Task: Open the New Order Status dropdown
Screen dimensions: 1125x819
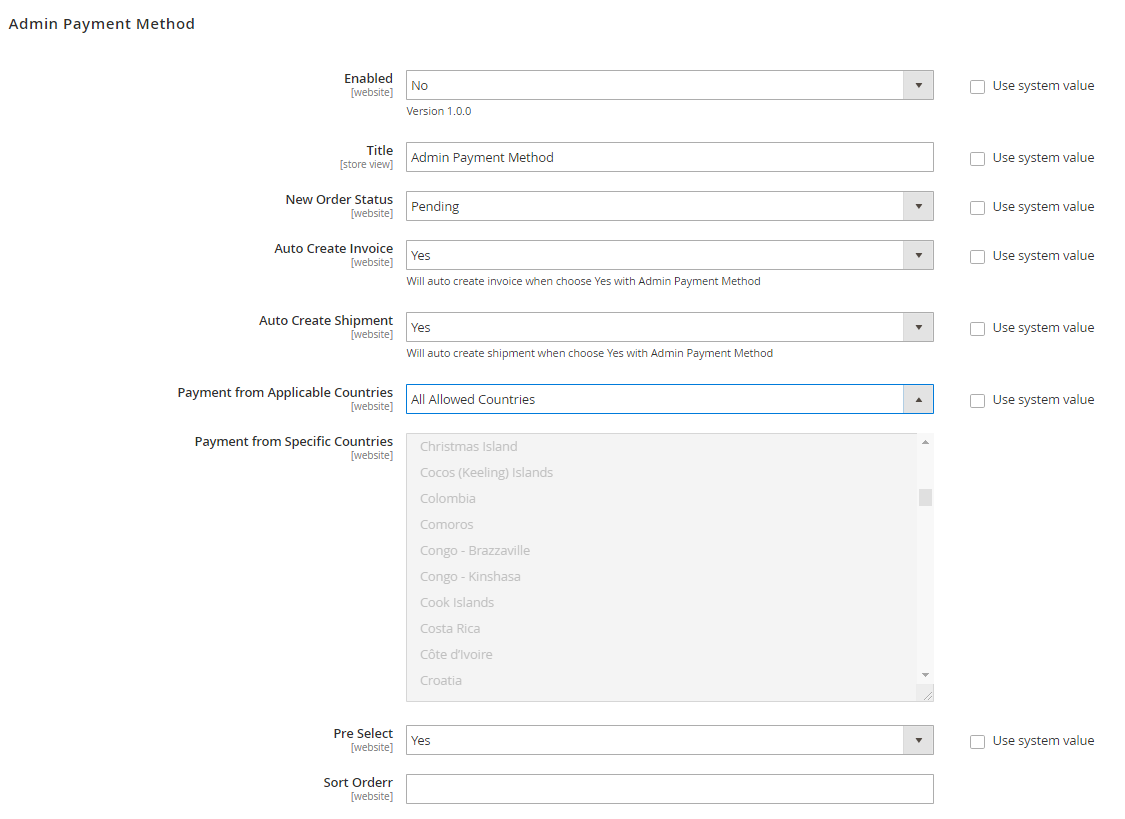Action: [669, 207]
